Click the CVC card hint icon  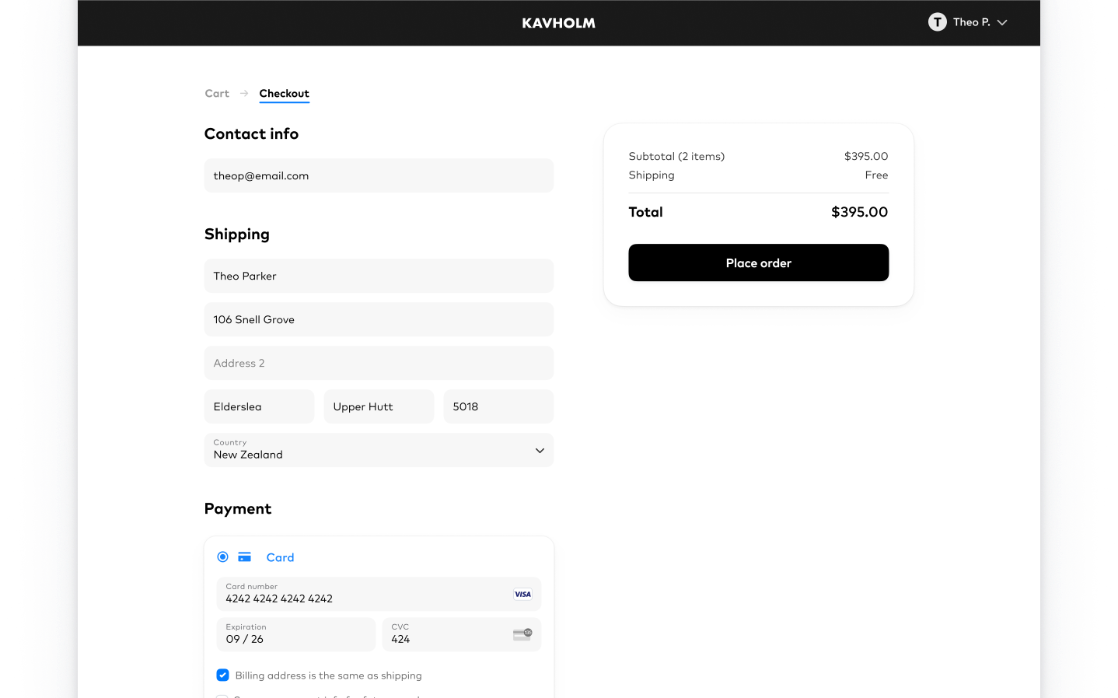[x=522, y=634]
